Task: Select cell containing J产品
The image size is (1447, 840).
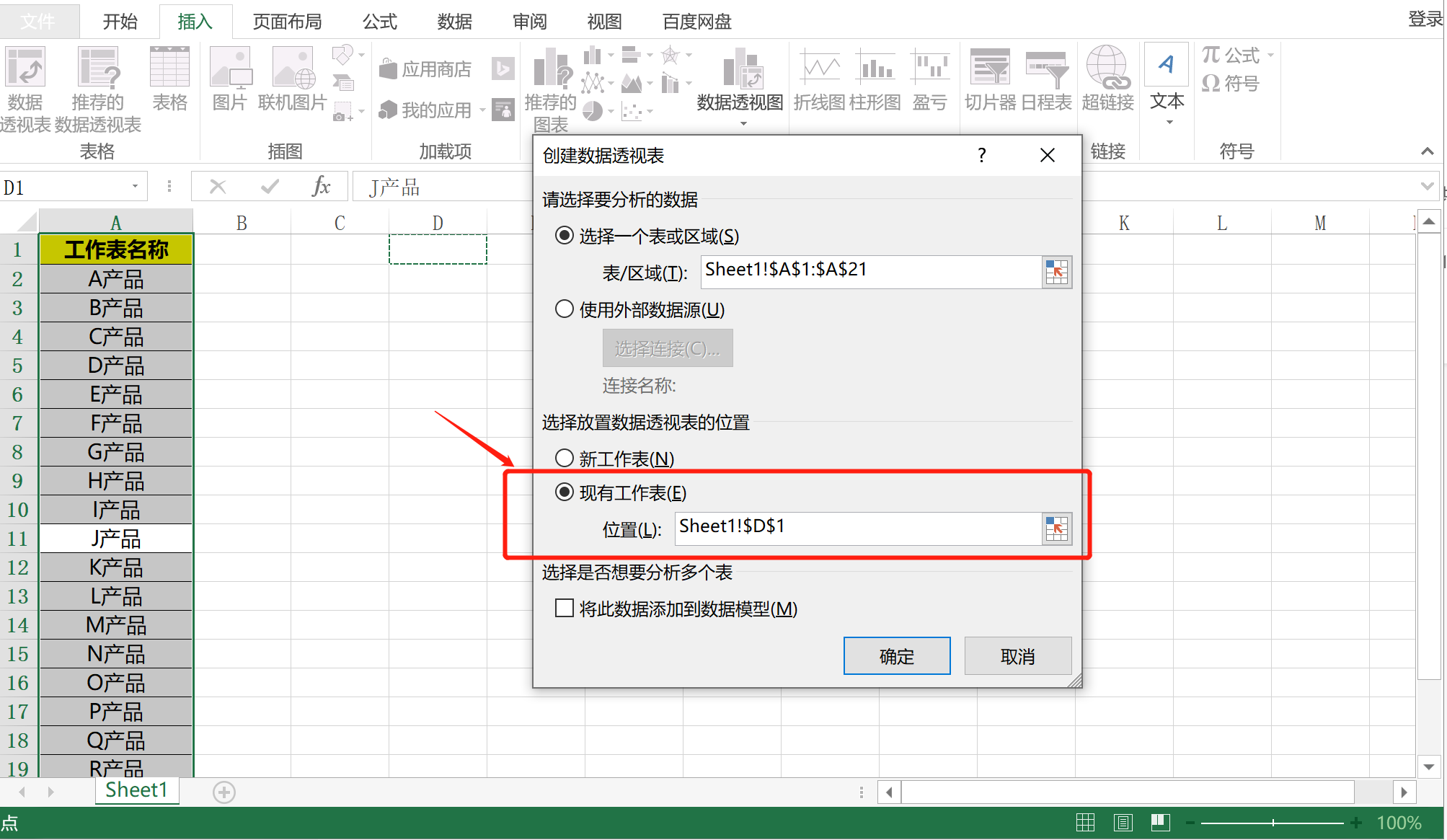Action: click(x=116, y=539)
